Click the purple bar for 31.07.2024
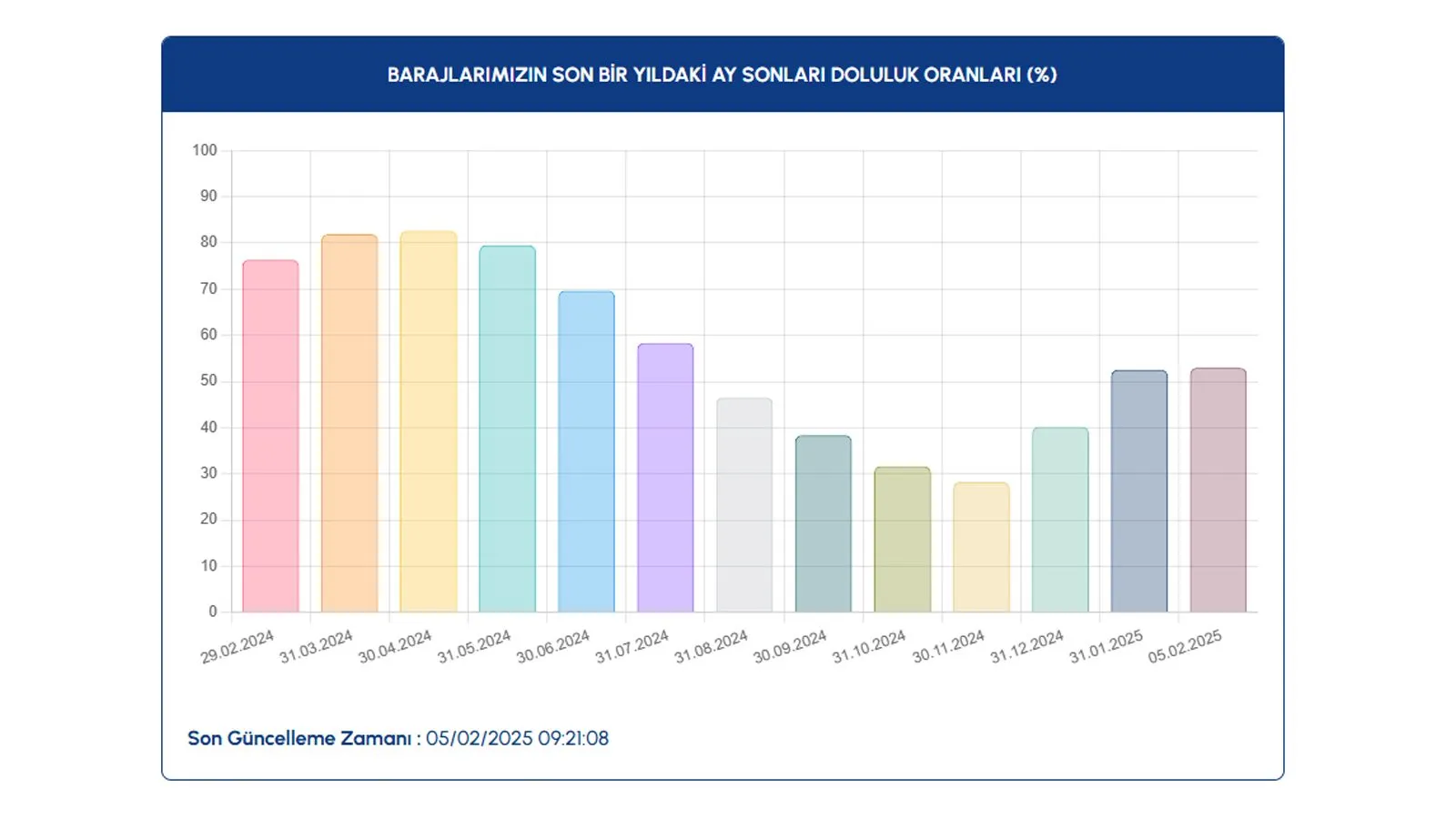Screen dimensions: 1456x819 pyautogui.click(x=665, y=478)
